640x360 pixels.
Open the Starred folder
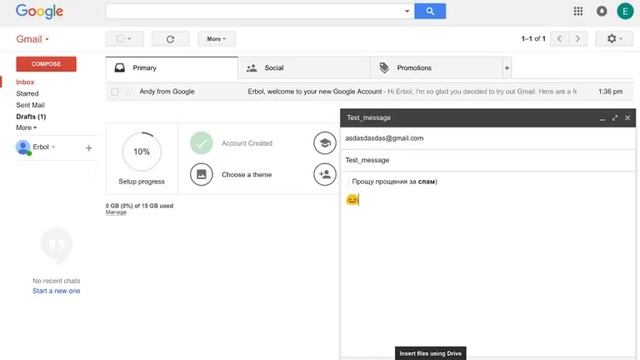tap(27, 93)
